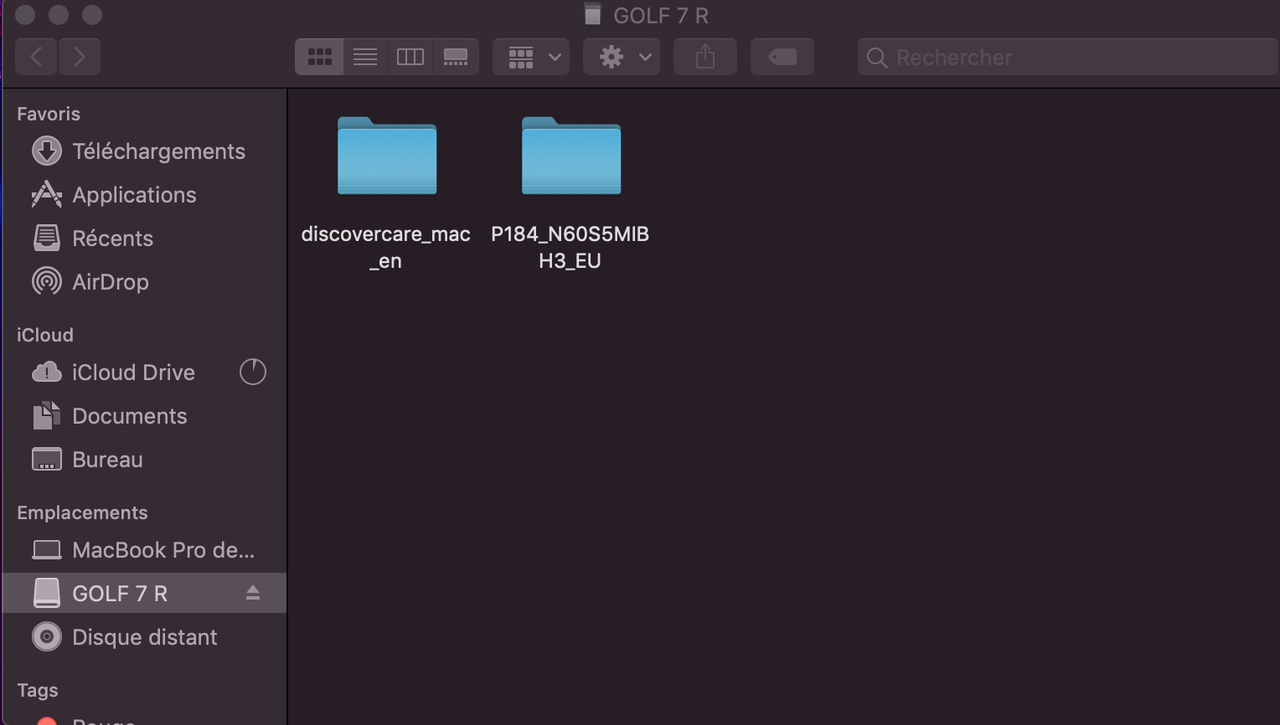
Task: Open Applications in the sidebar
Action: tap(144, 195)
